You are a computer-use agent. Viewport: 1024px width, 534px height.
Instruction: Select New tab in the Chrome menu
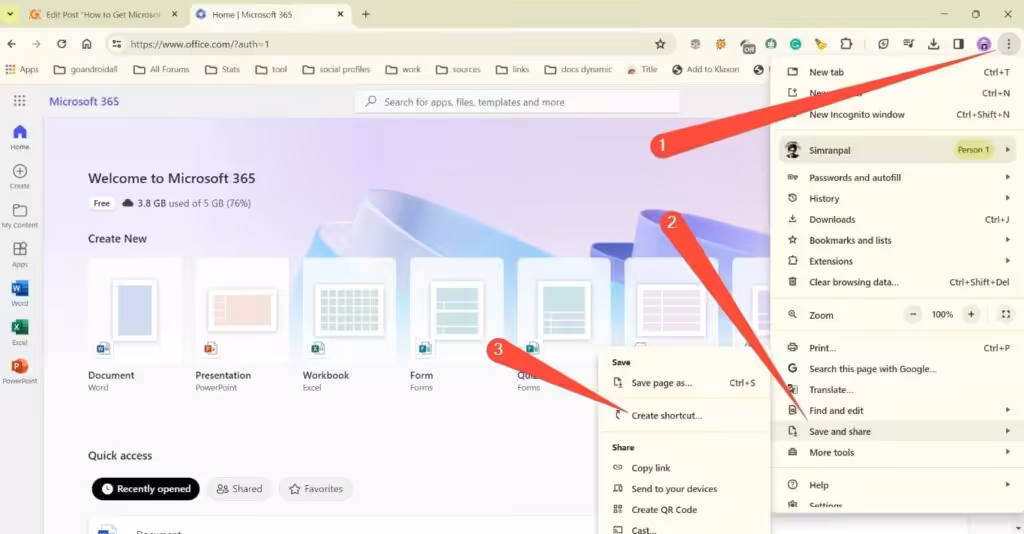click(898, 72)
